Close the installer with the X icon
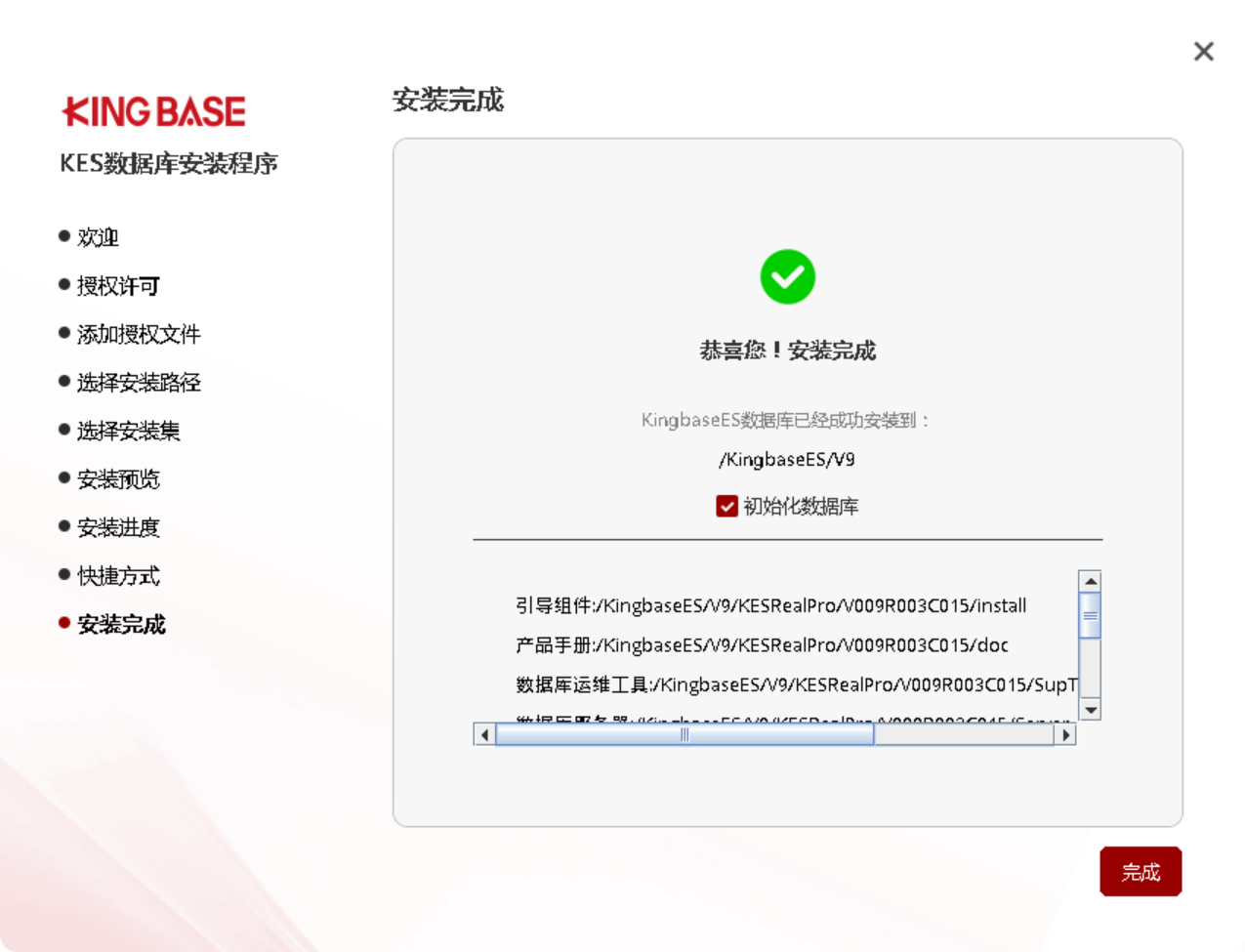 pyautogui.click(x=1203, y=52)
